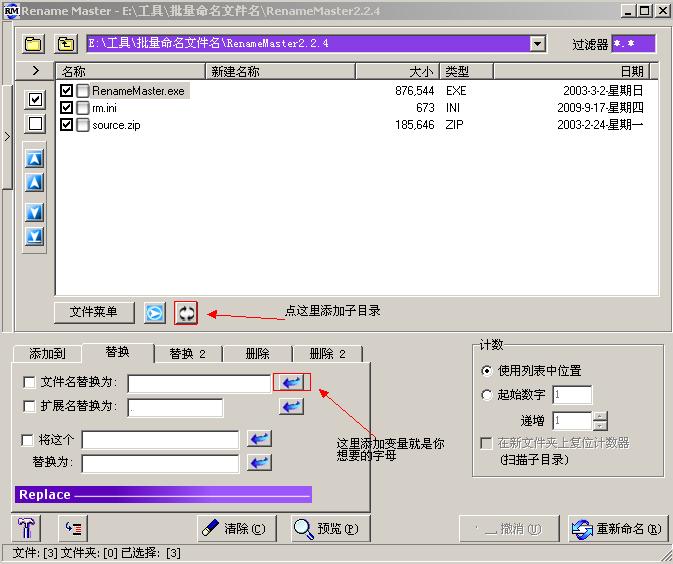Sort by 日期 column header
Viewport: 673px width, 564px height.
point(572,71)
